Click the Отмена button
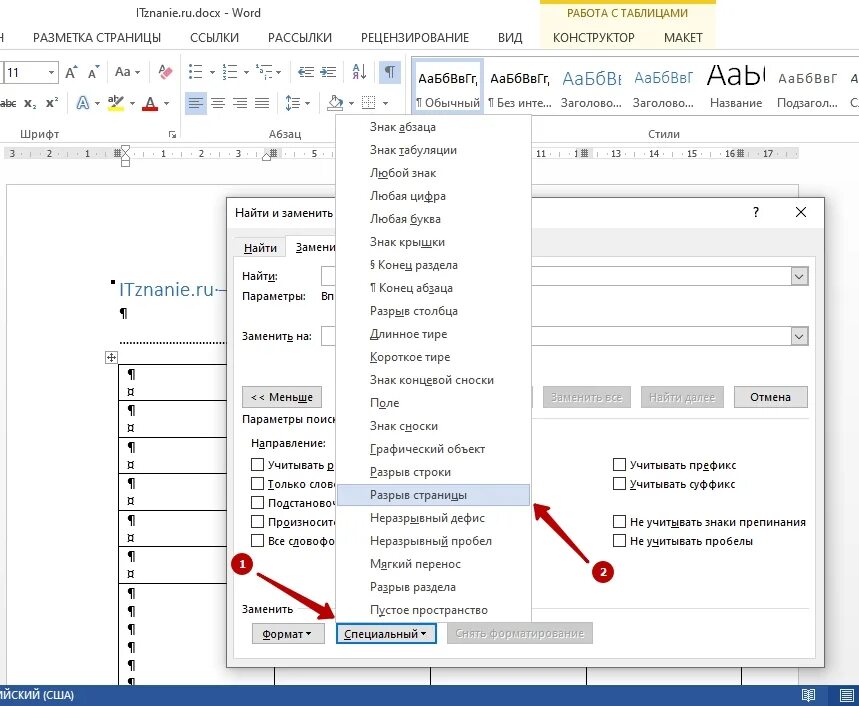This screenshot has height=706, width=859. (770, 397)
